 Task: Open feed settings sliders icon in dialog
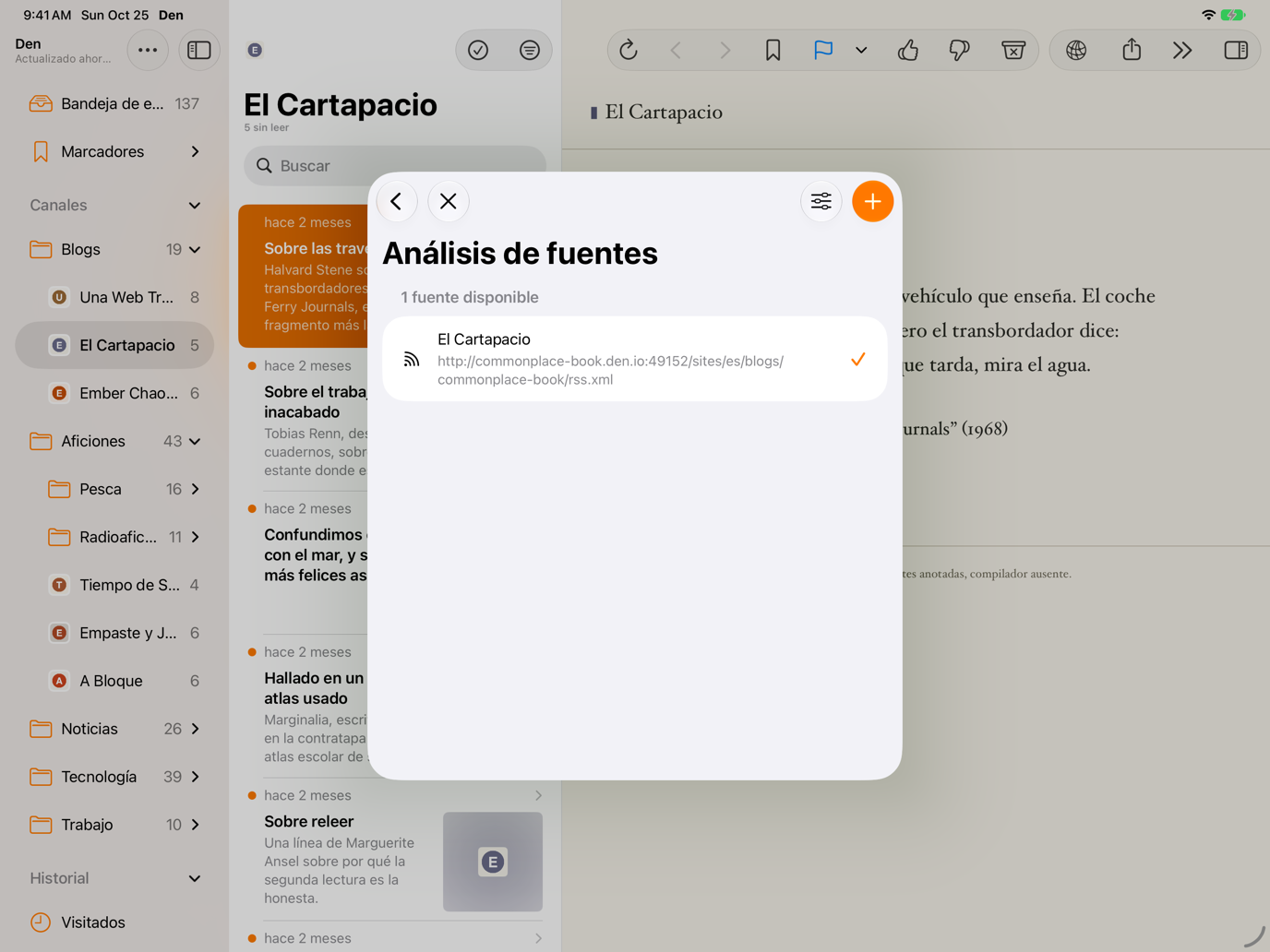click(x=821, y=201)
